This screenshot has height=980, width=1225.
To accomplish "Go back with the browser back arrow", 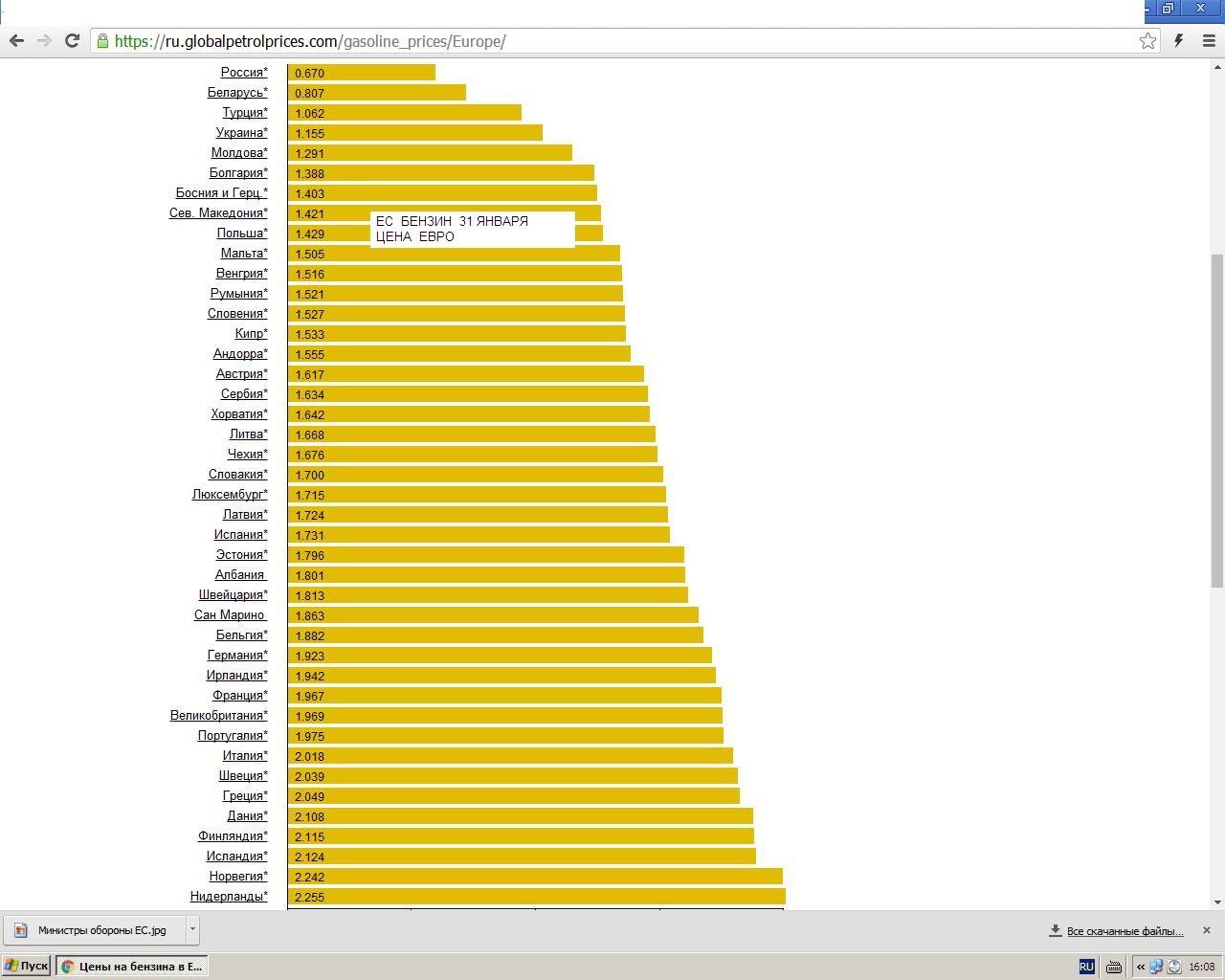I will click(16, 40).
